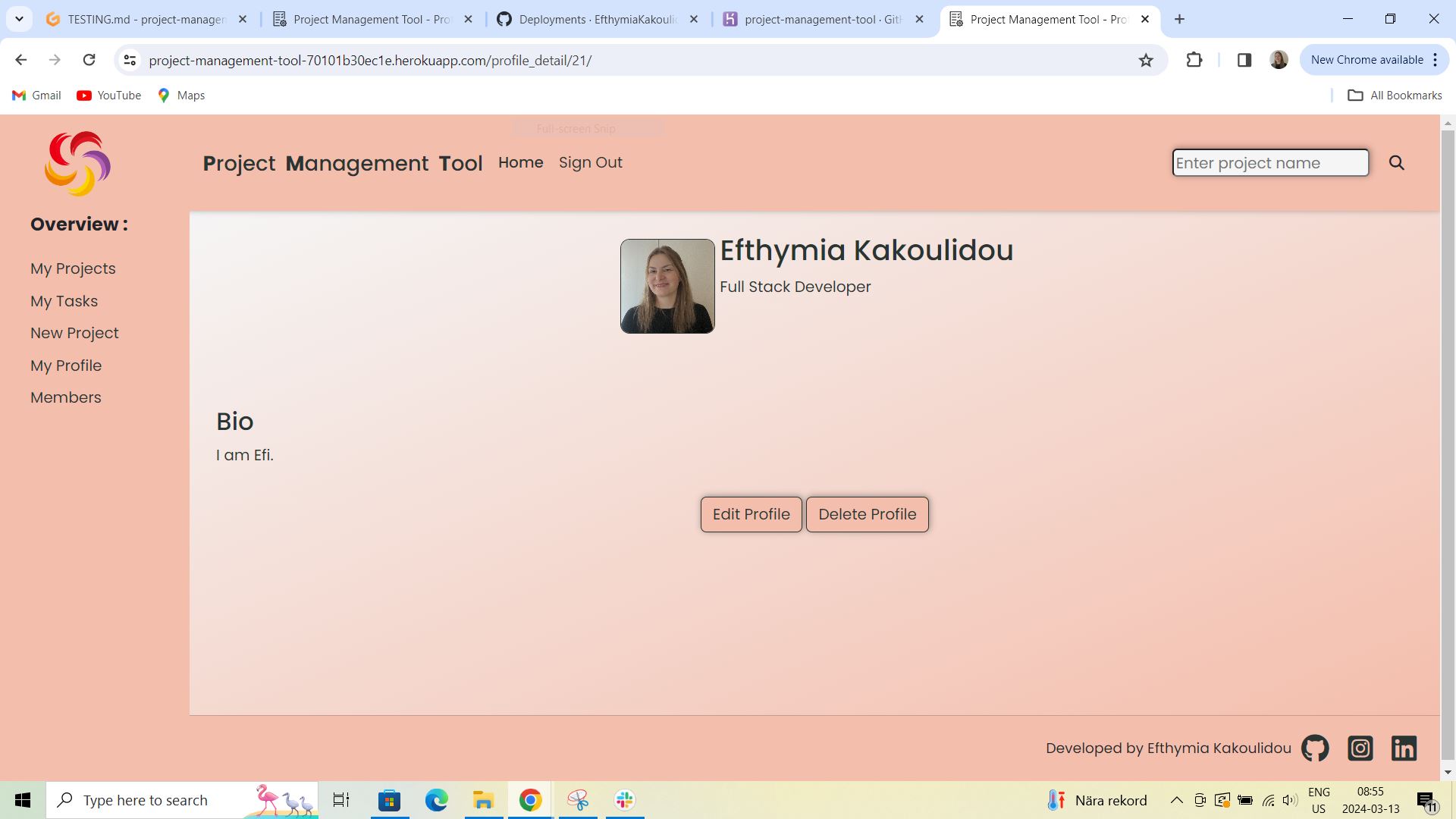Open the browser extensions puzzle icon
Screen dimensions: 1456x819
click(x=1194, y=60)
